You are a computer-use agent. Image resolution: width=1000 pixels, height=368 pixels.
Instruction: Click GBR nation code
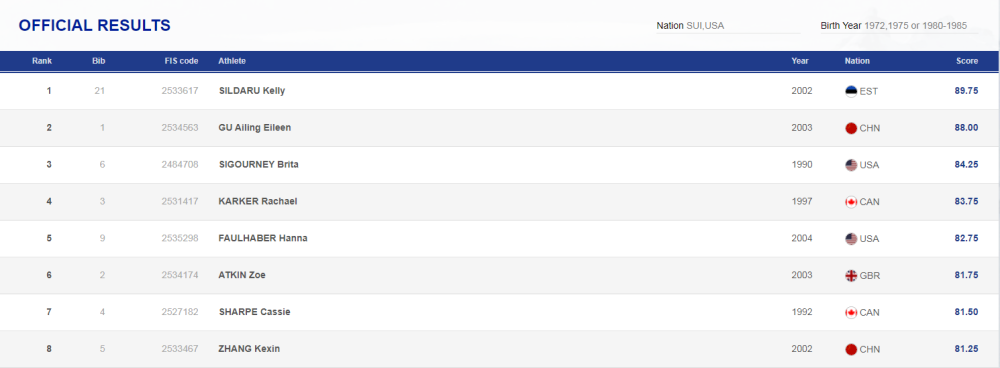coord(870,276)
